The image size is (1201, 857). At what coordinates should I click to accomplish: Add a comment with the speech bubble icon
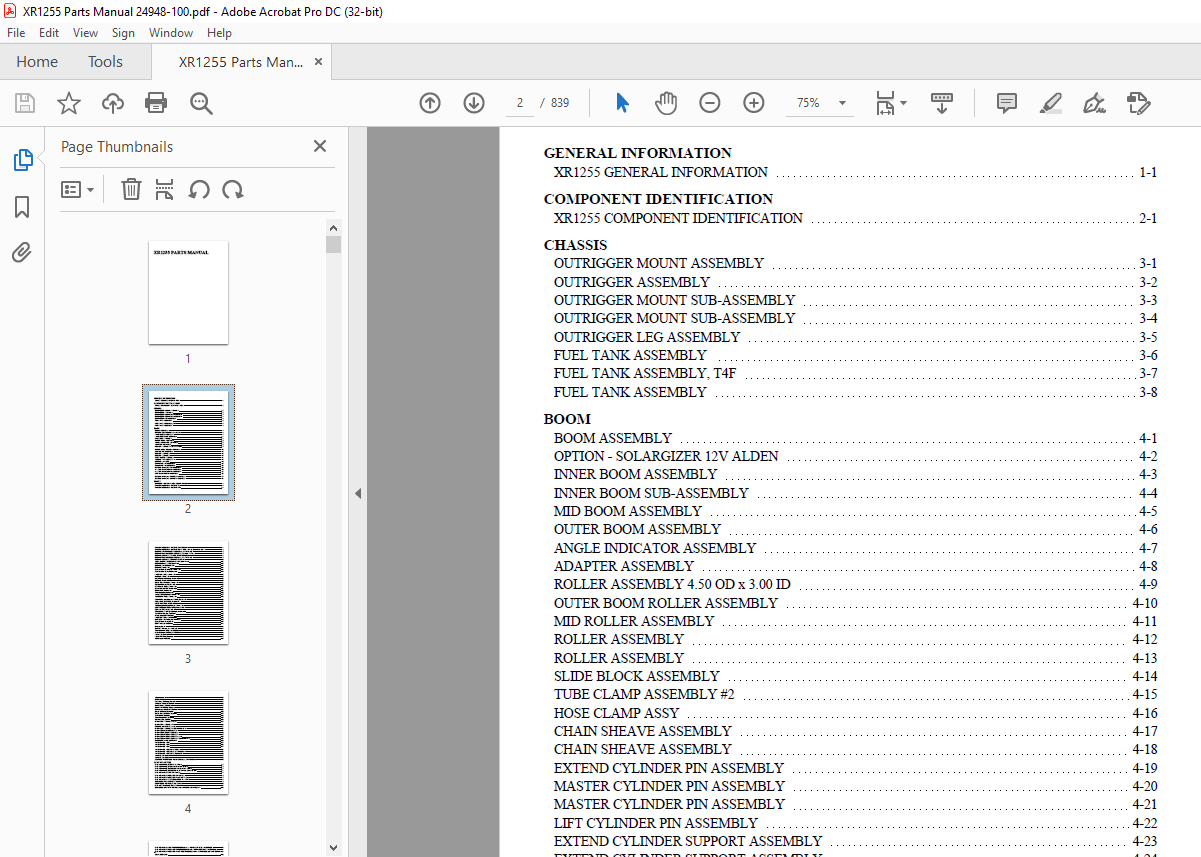point(1007,103)
